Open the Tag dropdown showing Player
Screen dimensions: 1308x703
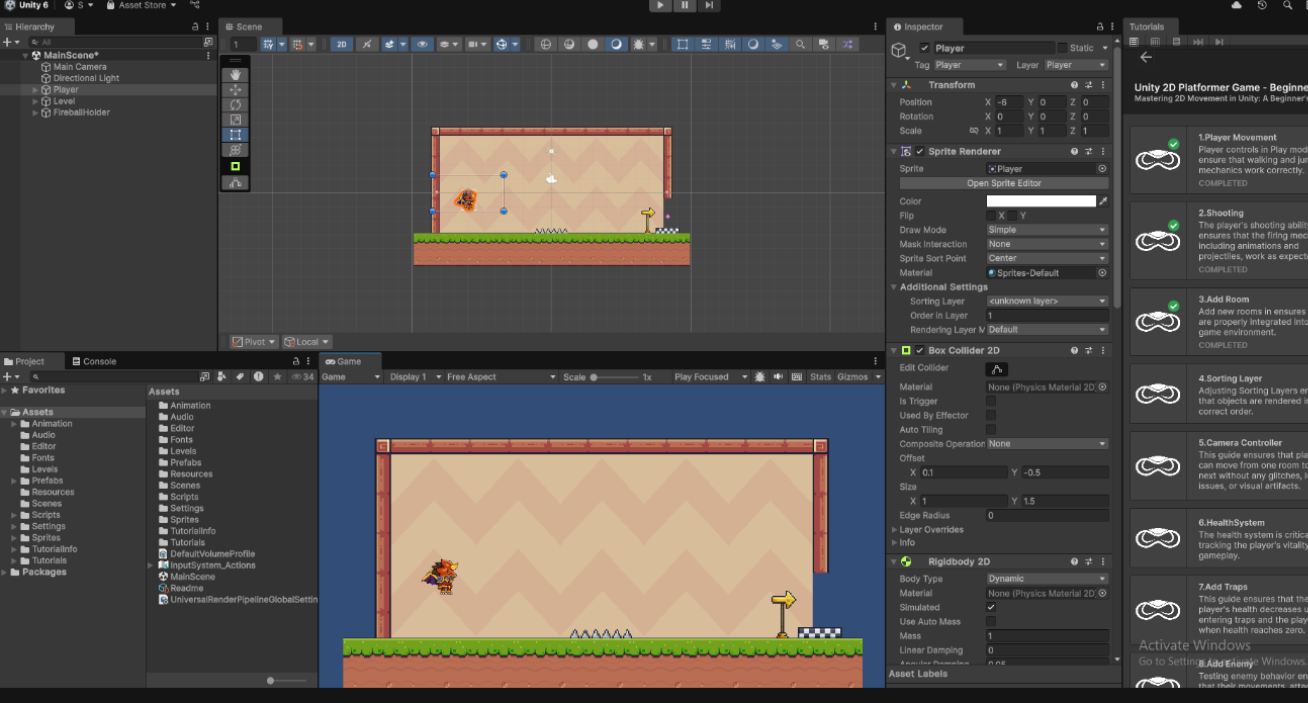[970, 65]
